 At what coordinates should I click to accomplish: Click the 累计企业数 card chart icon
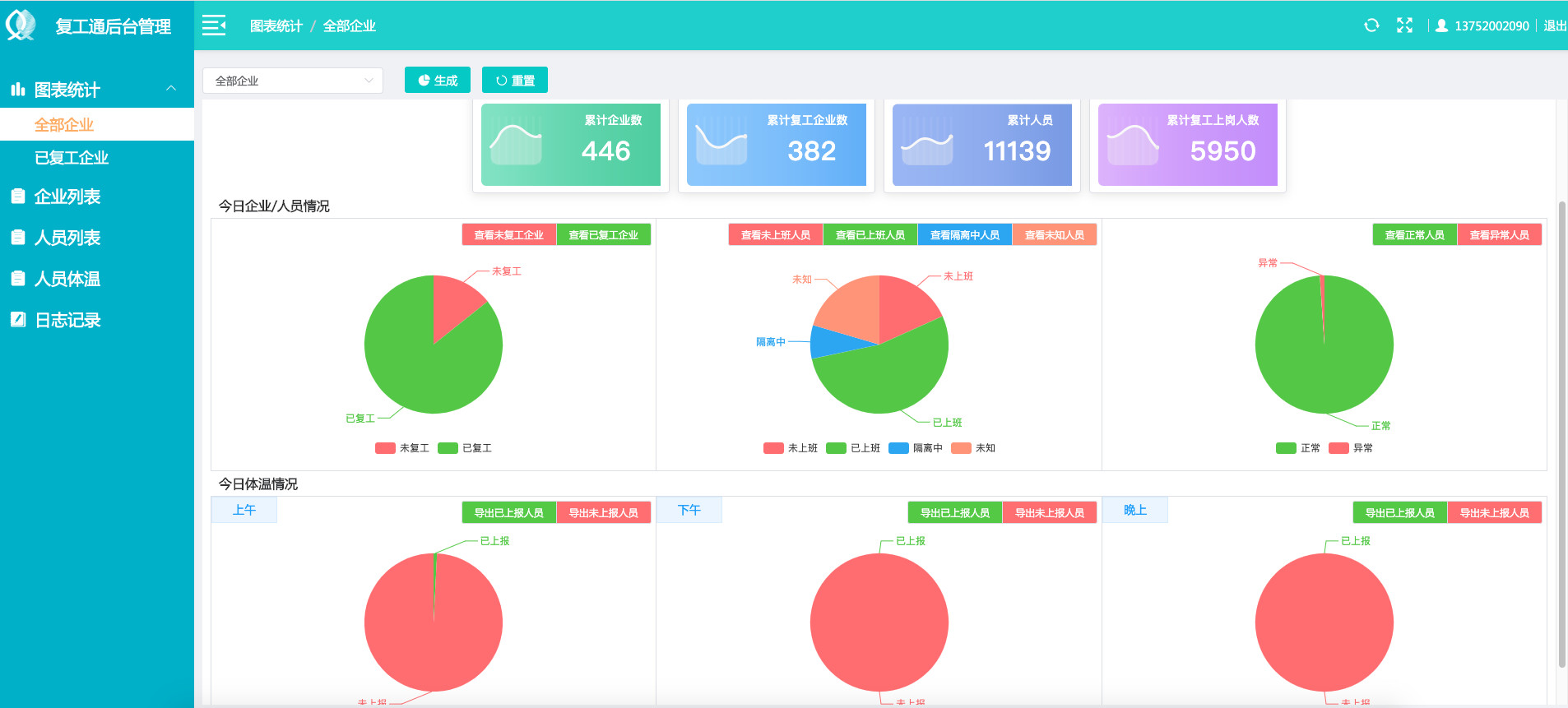tap(516, 144)
